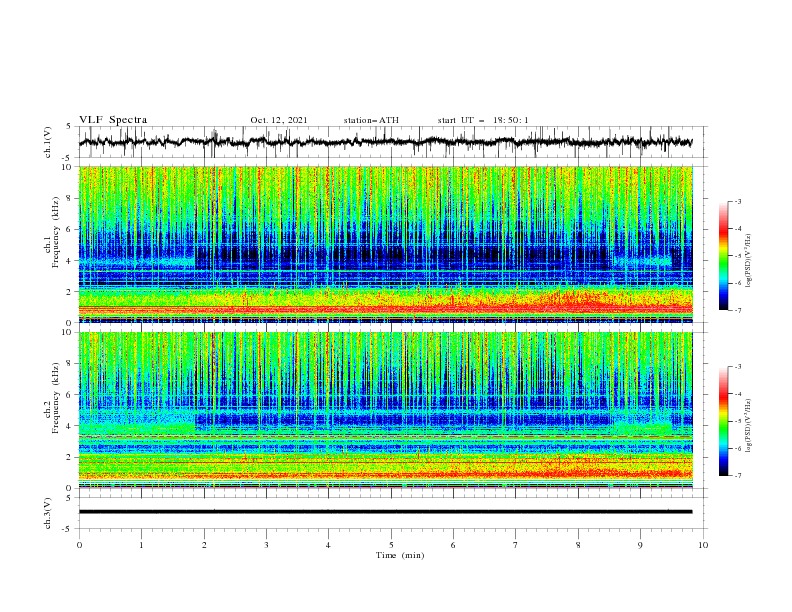Viewport: 792px width, 612px height.
Task: Click the time axis tick label "6"
Action: [453, 545]
